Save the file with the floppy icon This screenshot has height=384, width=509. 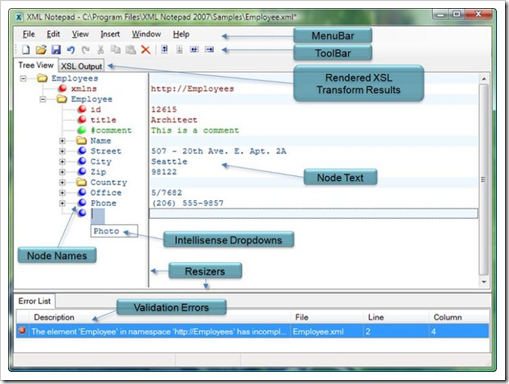coord(56,50)
